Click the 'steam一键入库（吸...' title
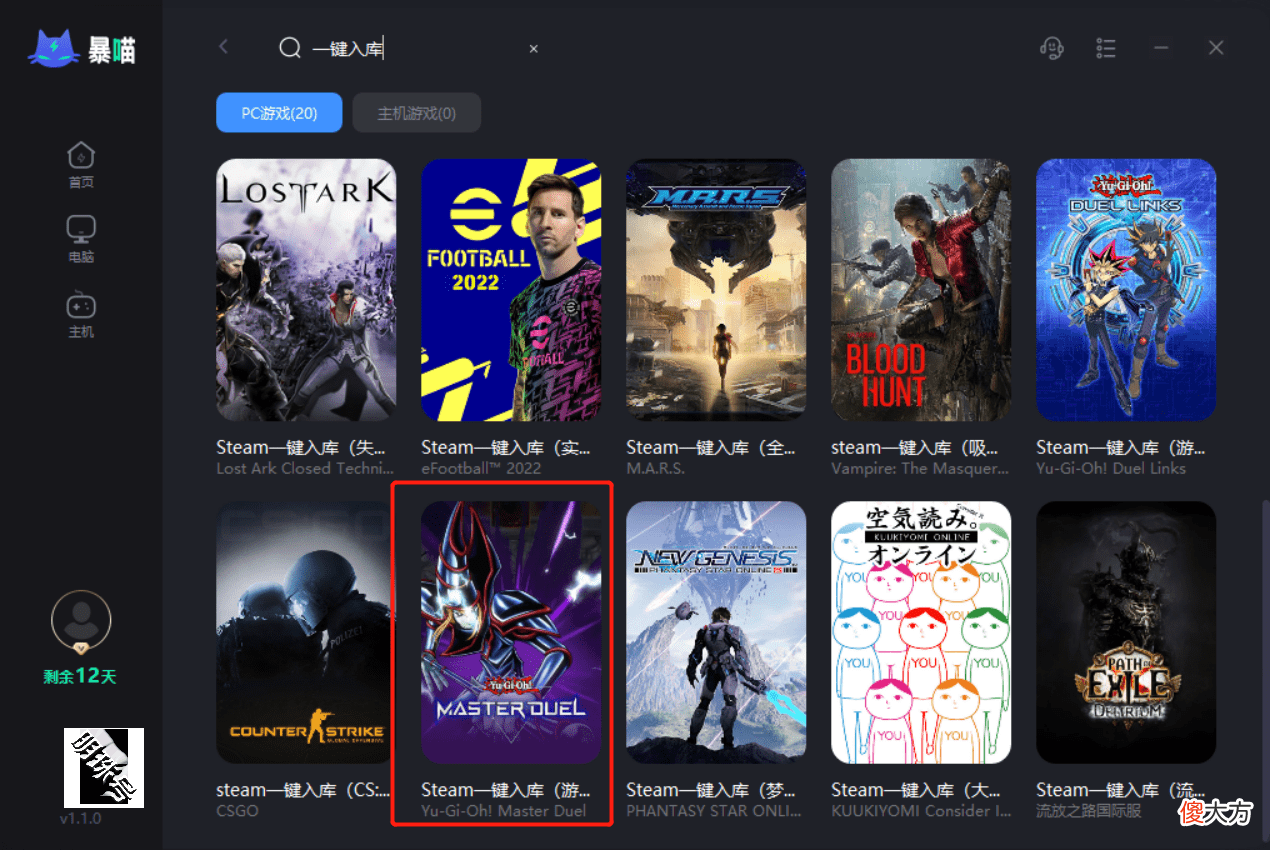The width and height of the screenshot is (1270, 850). [x=916, y=447]
